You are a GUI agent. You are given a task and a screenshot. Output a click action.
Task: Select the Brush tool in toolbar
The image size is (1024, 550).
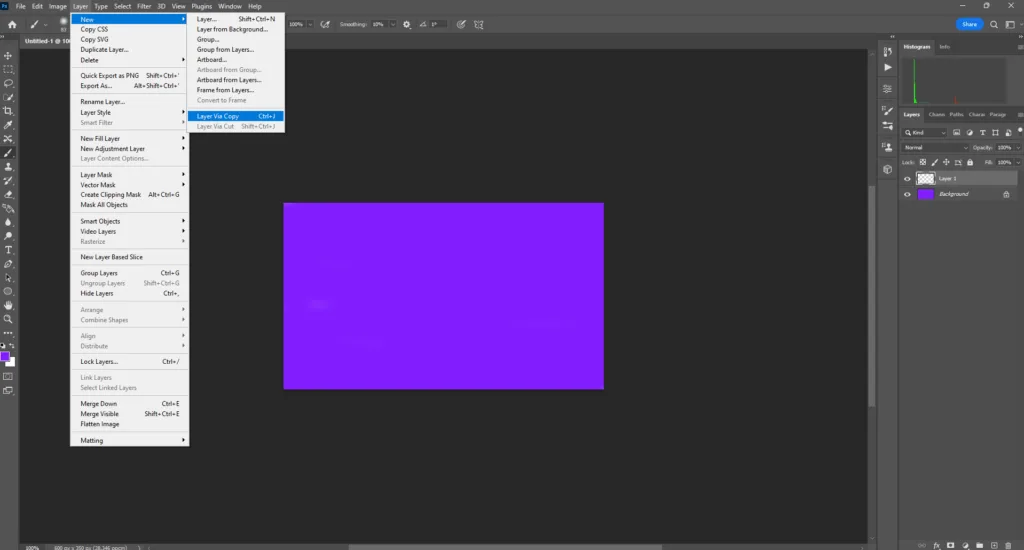8,153
